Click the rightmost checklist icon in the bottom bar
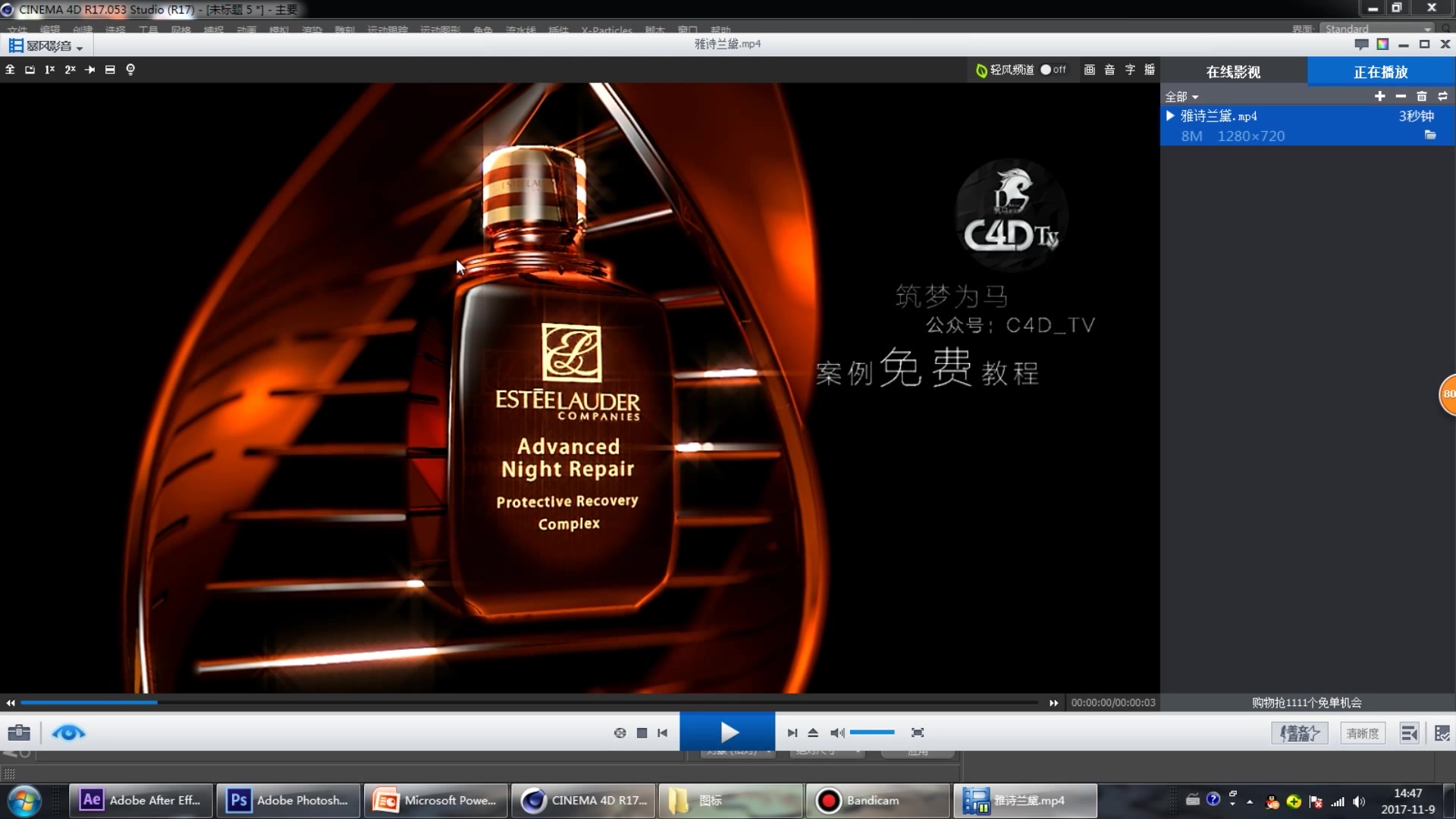 1442,733
